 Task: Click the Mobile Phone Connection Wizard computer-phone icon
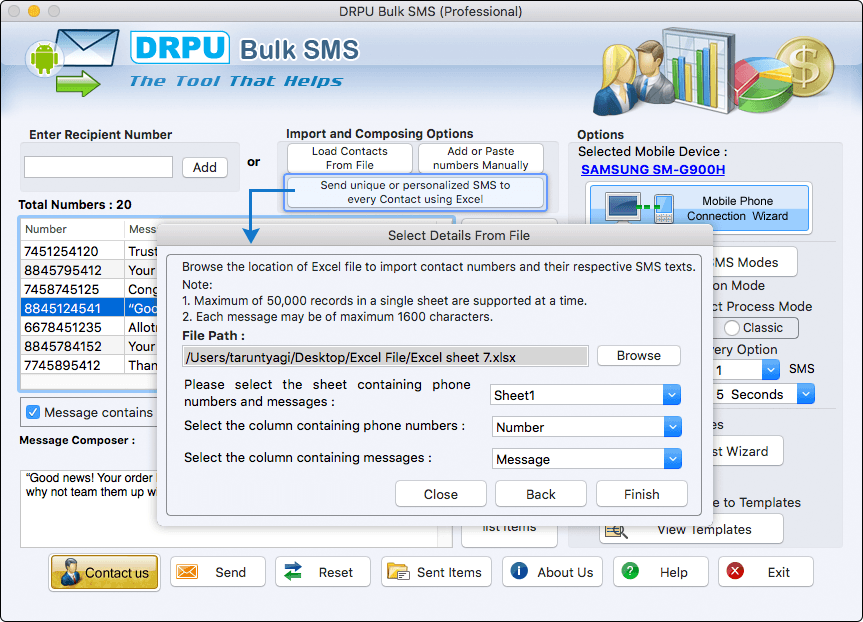(639, 208)
